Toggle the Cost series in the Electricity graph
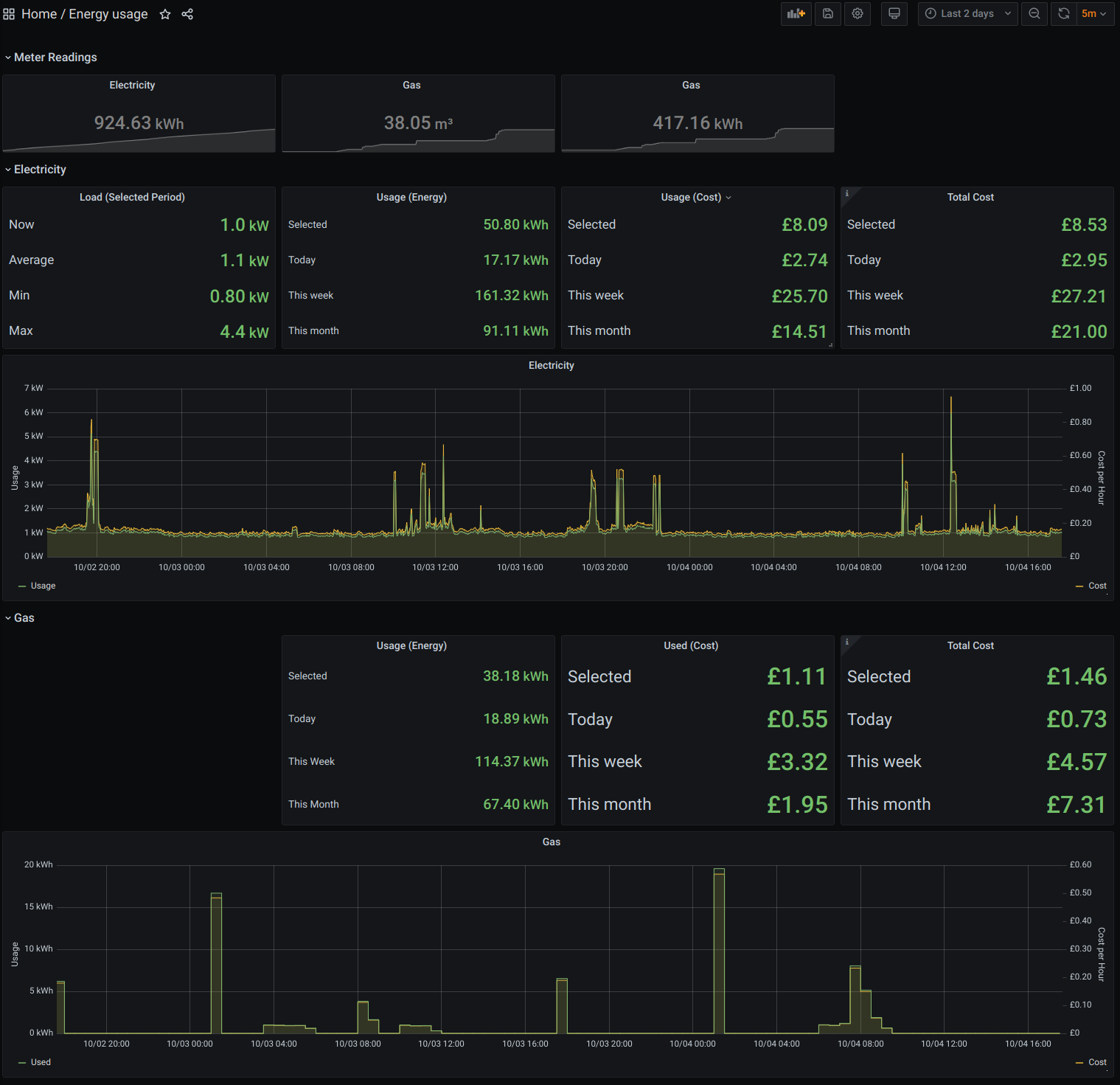Viewport: 1120px width, 1085px height. tap(1096, 585)
